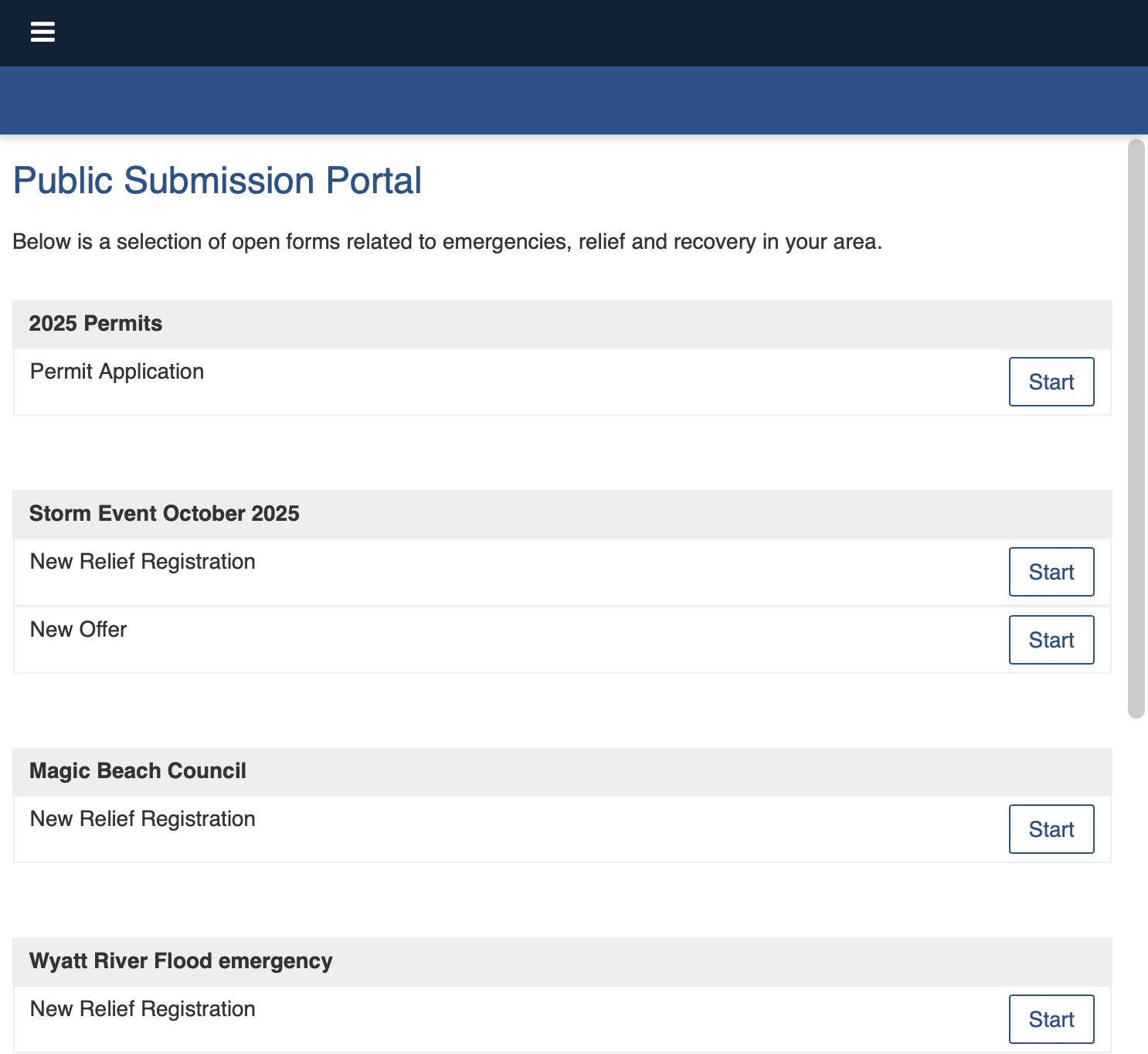Start Wyatt River Flood relief registration

click(x=1051, y=1019)
